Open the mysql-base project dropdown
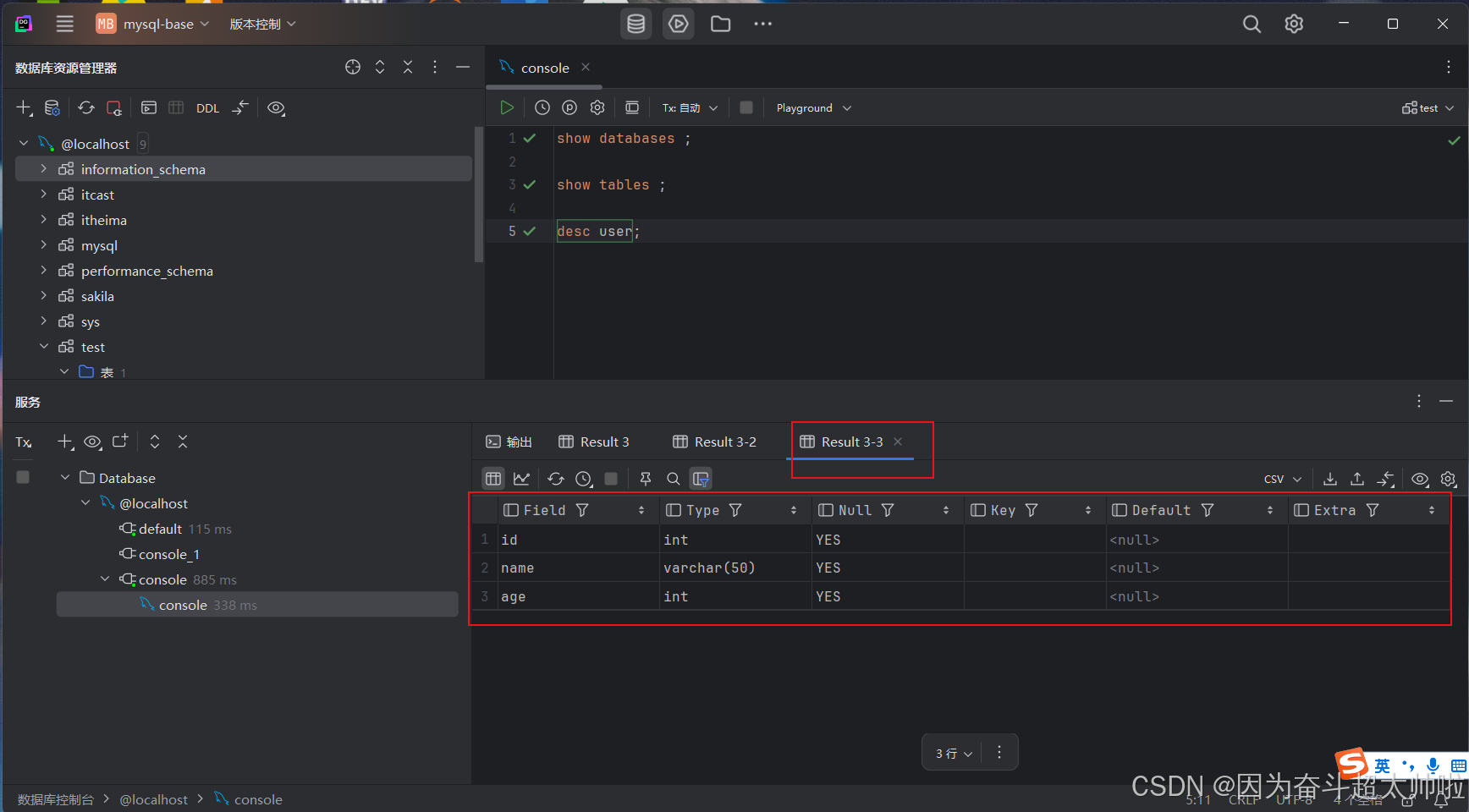The width and height of the screenshot is (1469, 812). [x=153, y=24]
